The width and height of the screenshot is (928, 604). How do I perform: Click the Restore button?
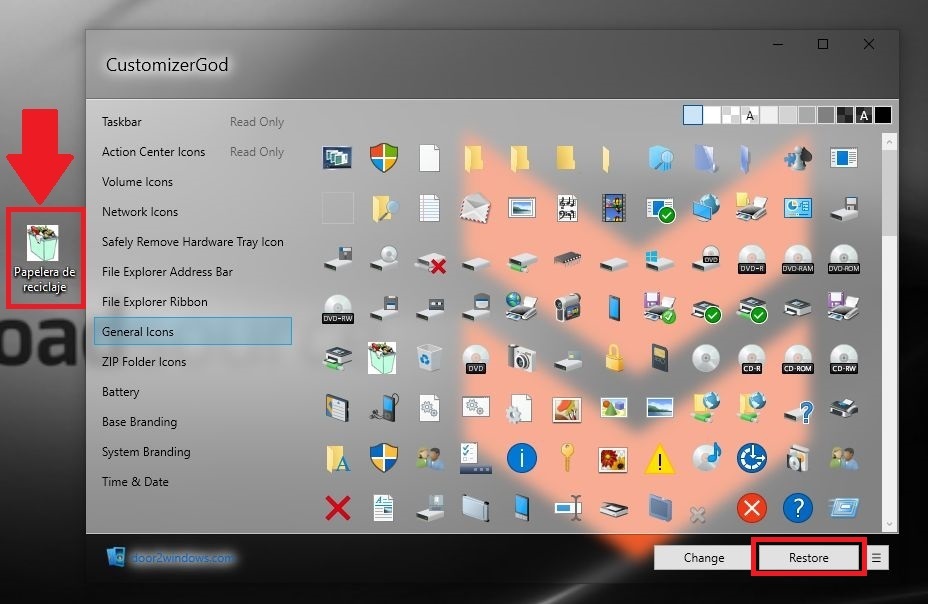(x=808, y=557)
